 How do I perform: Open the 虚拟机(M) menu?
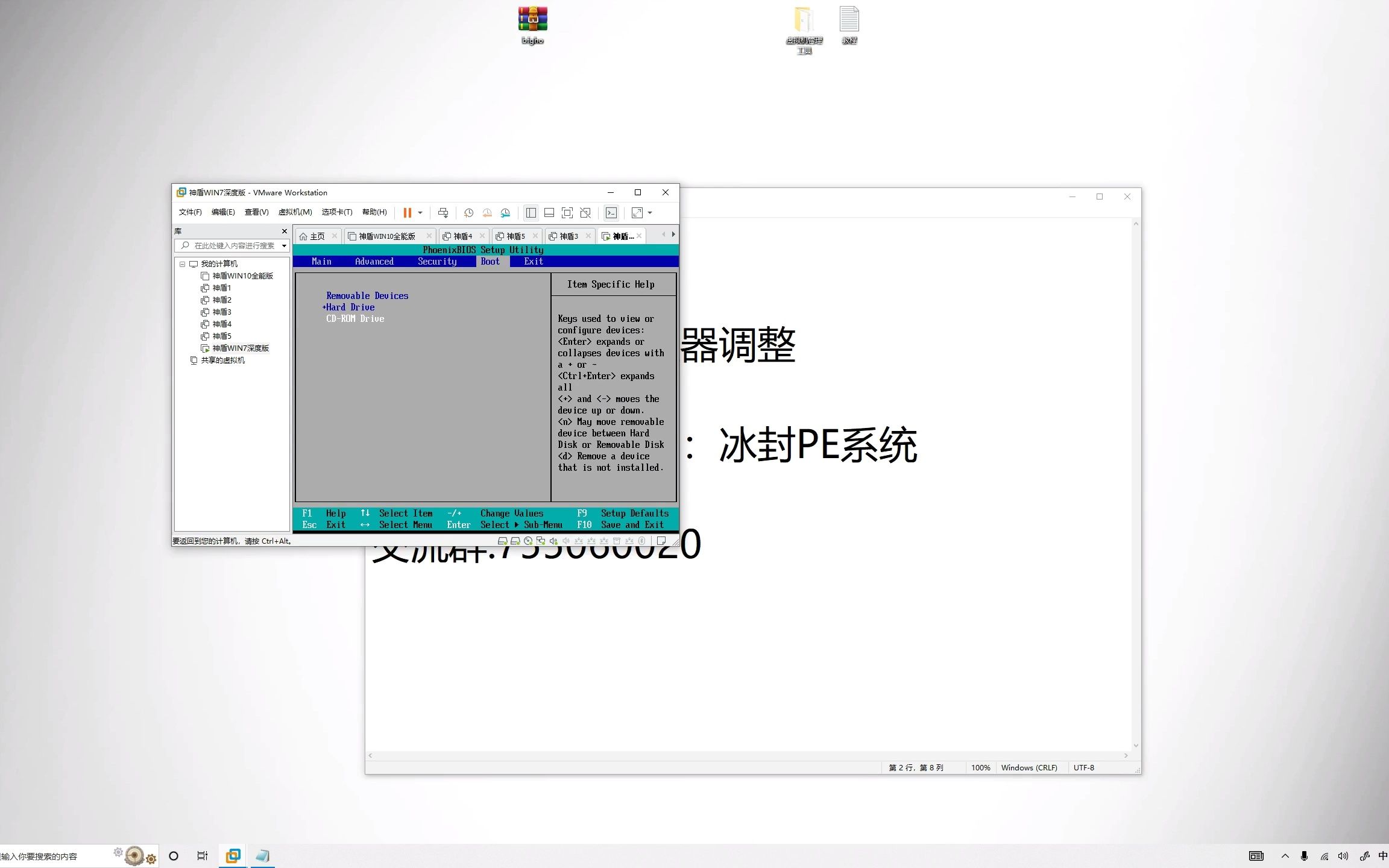click(x=295, y=212)
